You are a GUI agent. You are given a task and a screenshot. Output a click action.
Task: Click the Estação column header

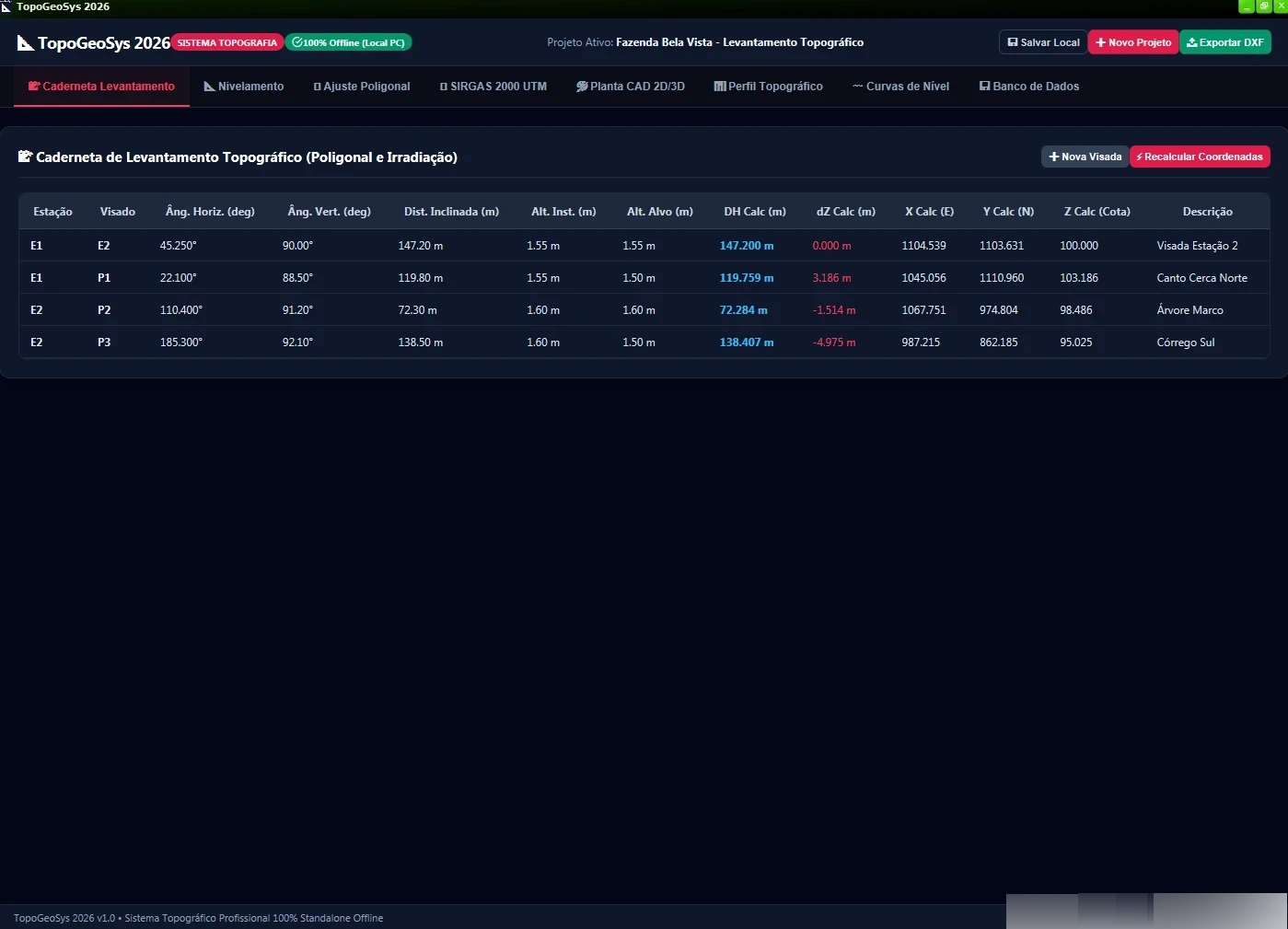[52, 212]
